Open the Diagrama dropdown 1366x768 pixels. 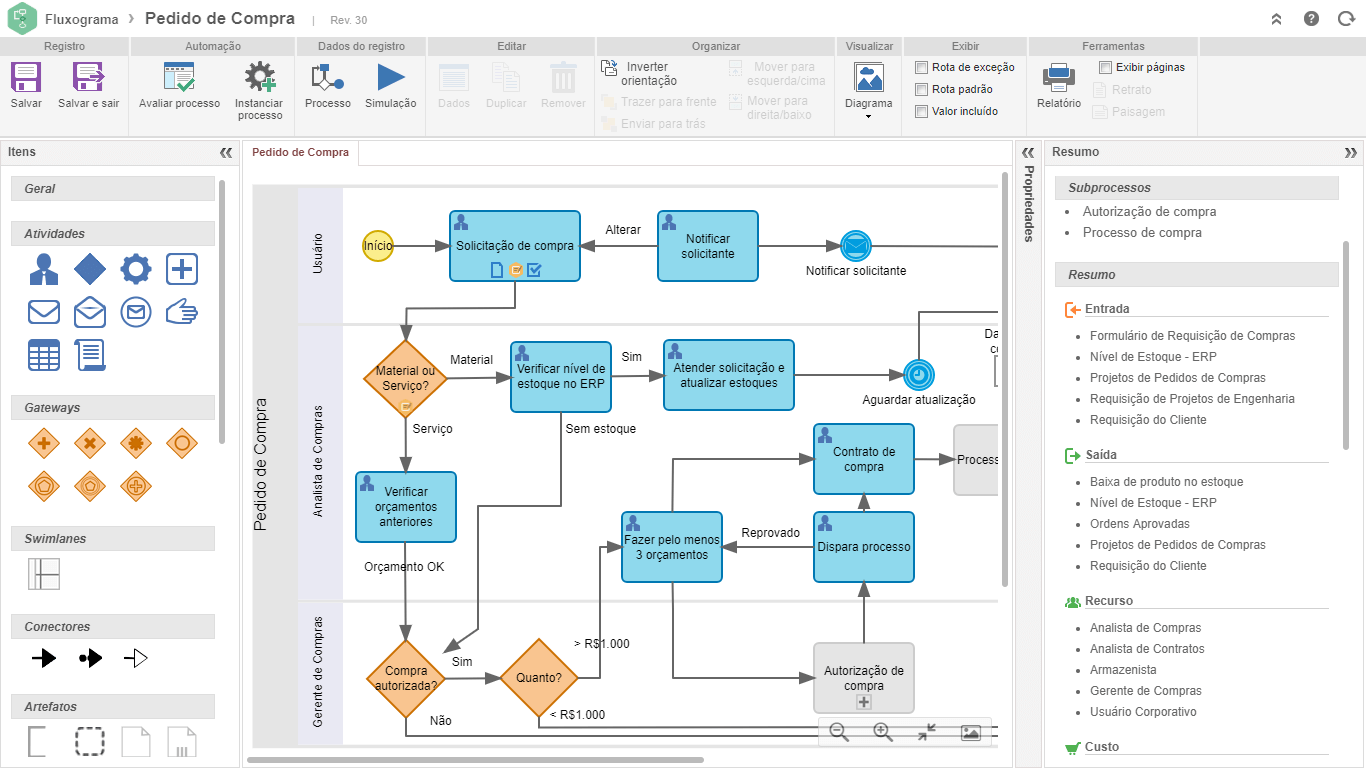[868, 90]
